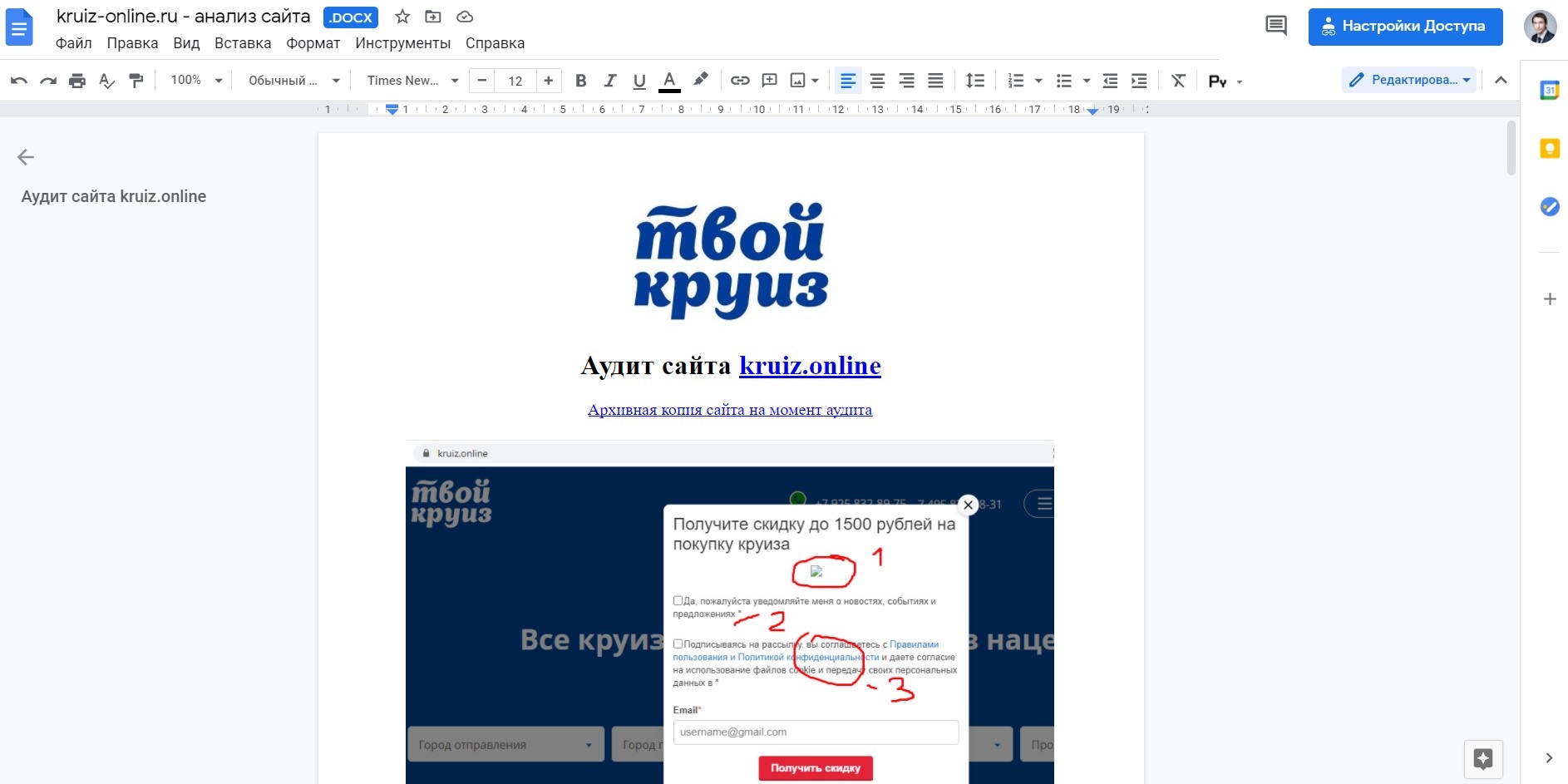Open the text color picker
Screen dimensions: 1568x784
point(668,80)
